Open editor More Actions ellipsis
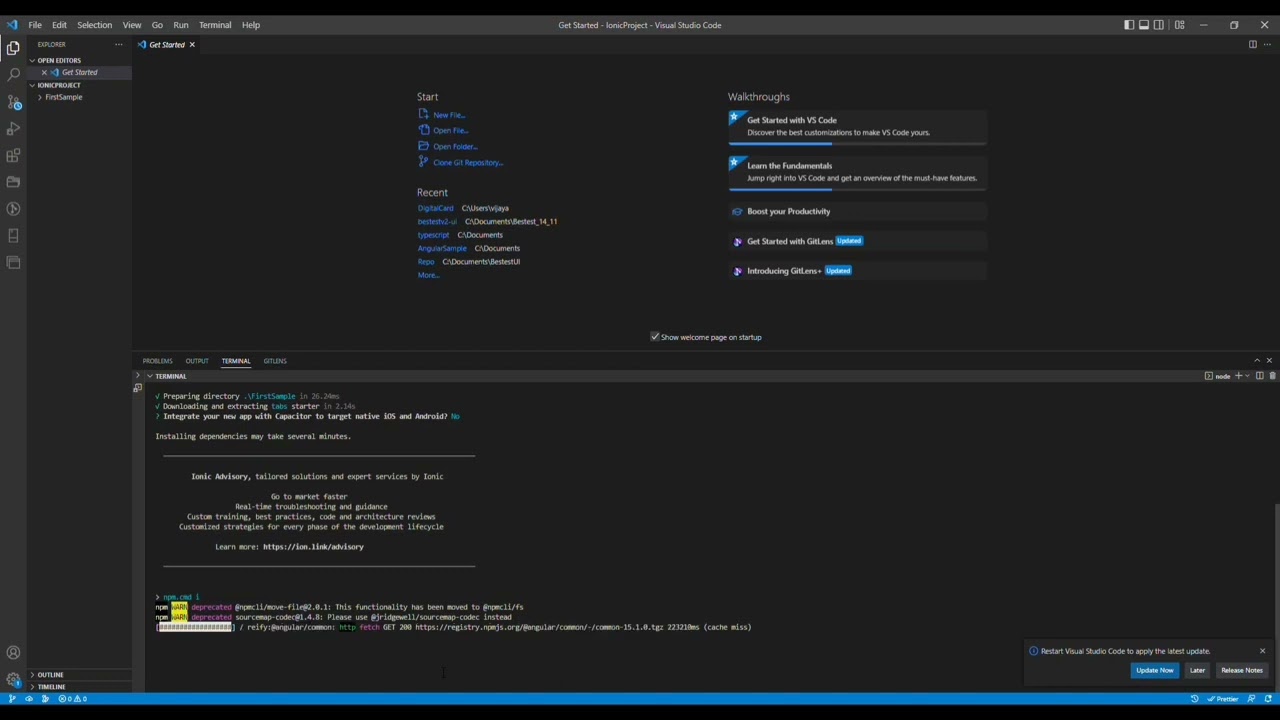The image size is (1280, 720). pos(1268,44)
